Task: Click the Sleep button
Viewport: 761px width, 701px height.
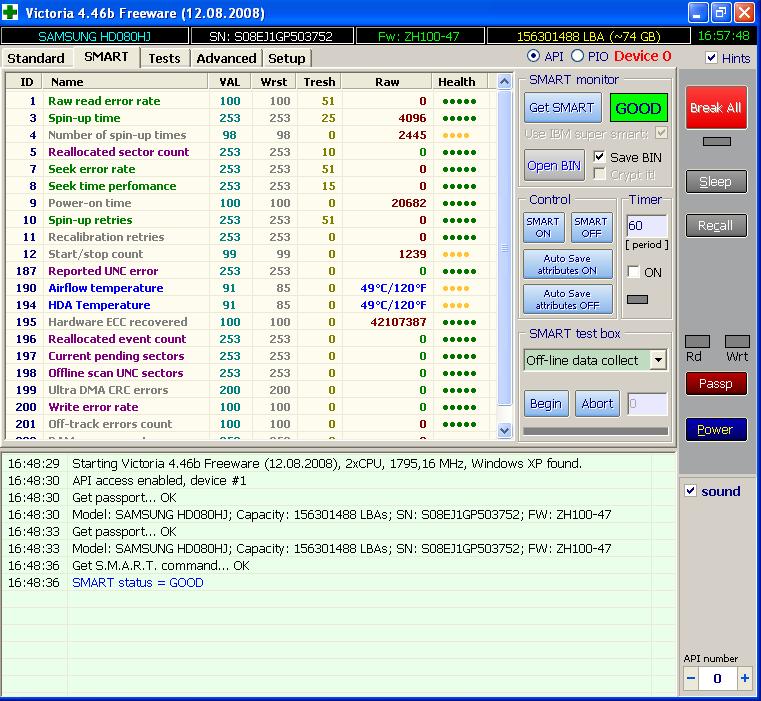Action: (716, 182)
